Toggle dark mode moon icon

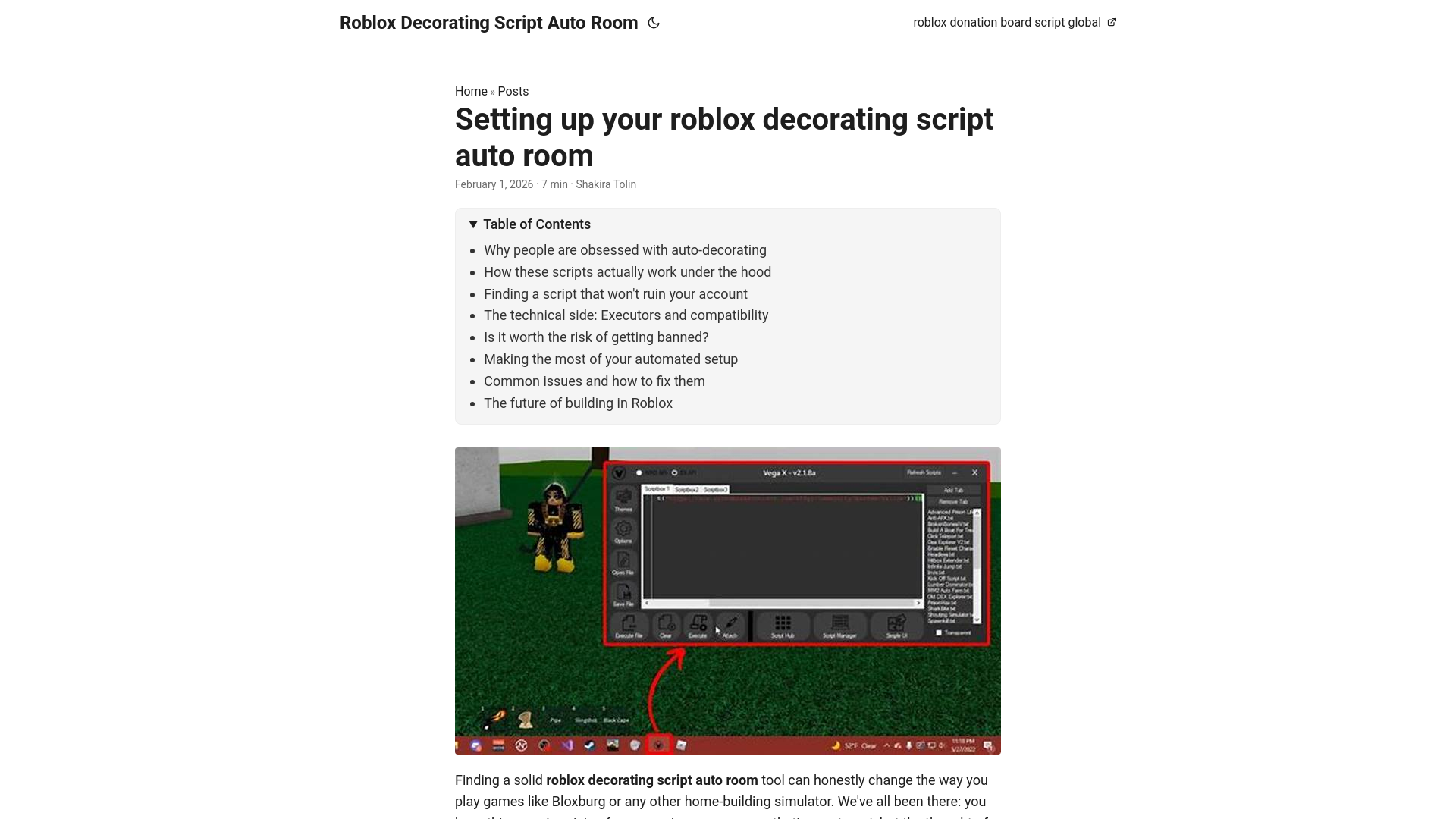click(654, 23)
